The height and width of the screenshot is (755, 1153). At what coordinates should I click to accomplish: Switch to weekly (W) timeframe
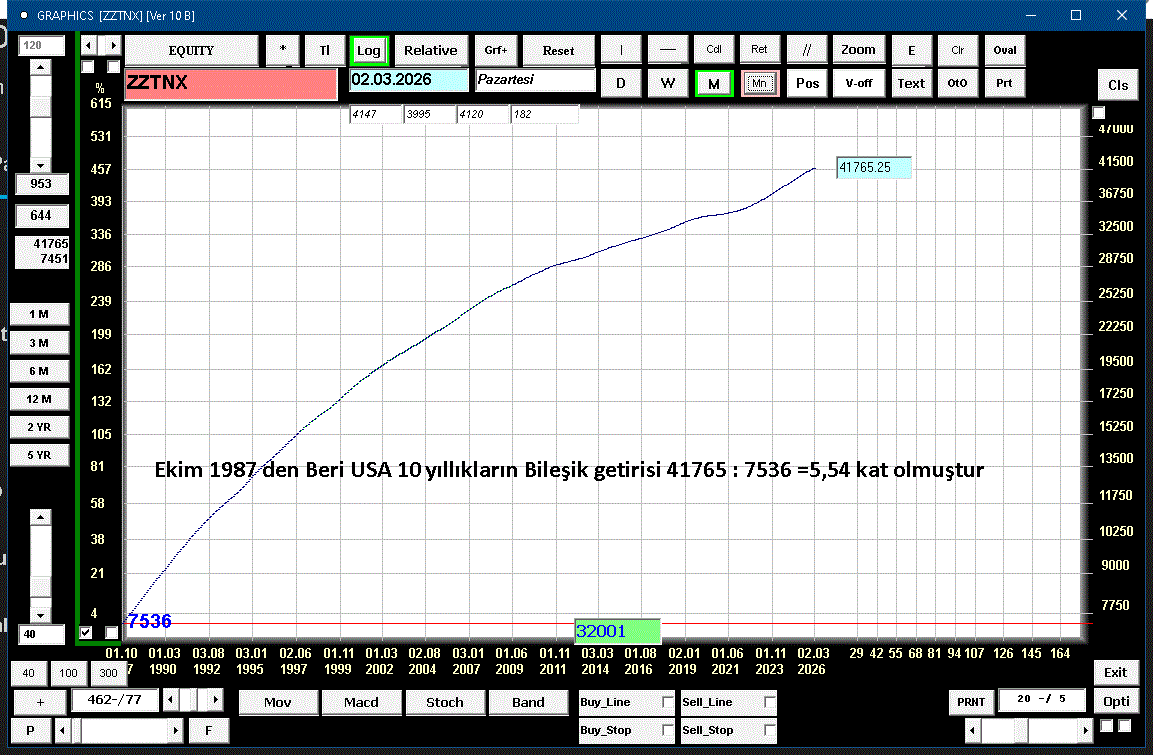pos(667,83)
